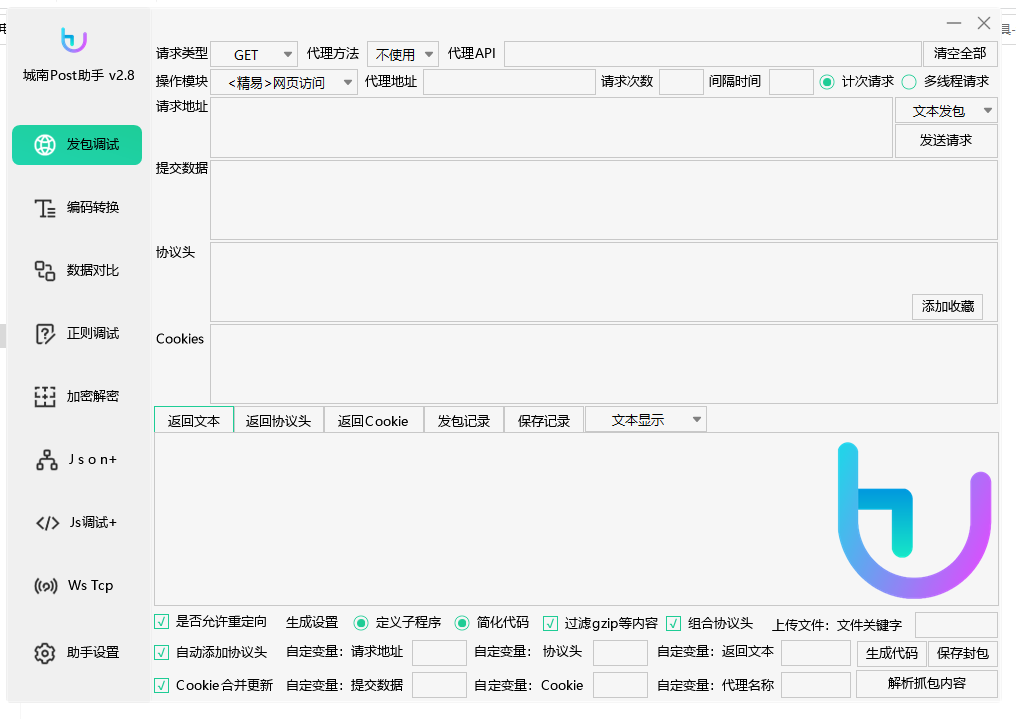Click the 加密解密 dashed-box icon
1016x719 pixels.
click(45, 397)
